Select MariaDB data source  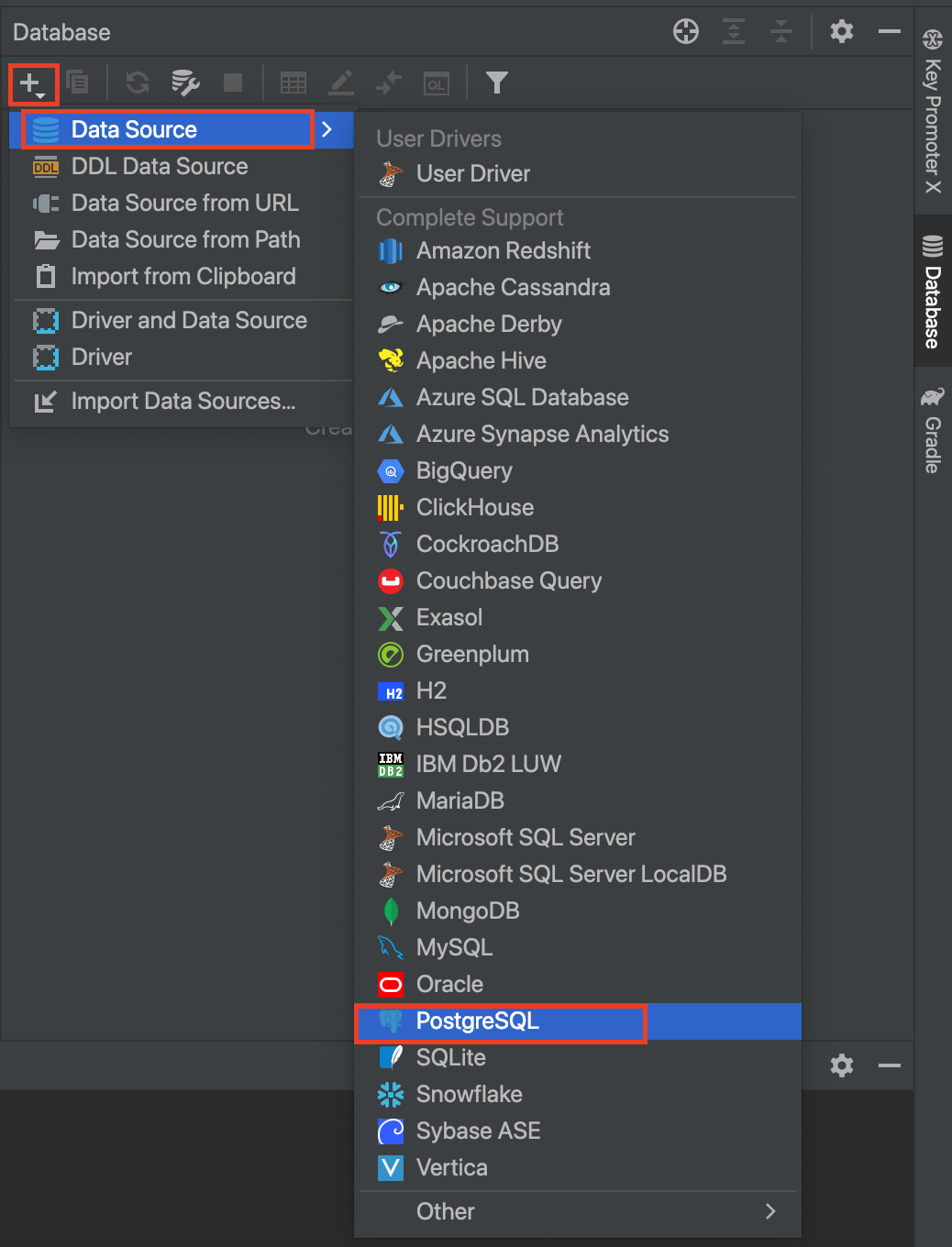(x=578, y=800)
